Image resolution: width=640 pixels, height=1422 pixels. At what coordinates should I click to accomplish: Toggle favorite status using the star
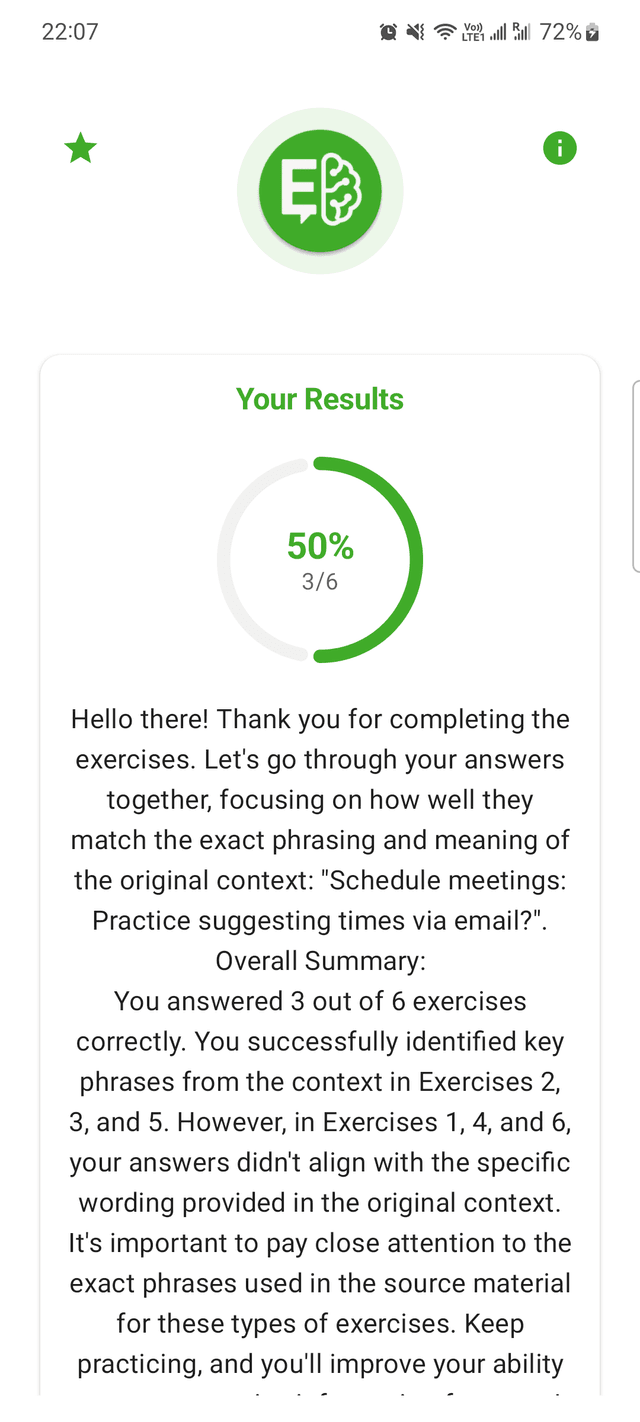pyautogui.click(x=80, y=147)
